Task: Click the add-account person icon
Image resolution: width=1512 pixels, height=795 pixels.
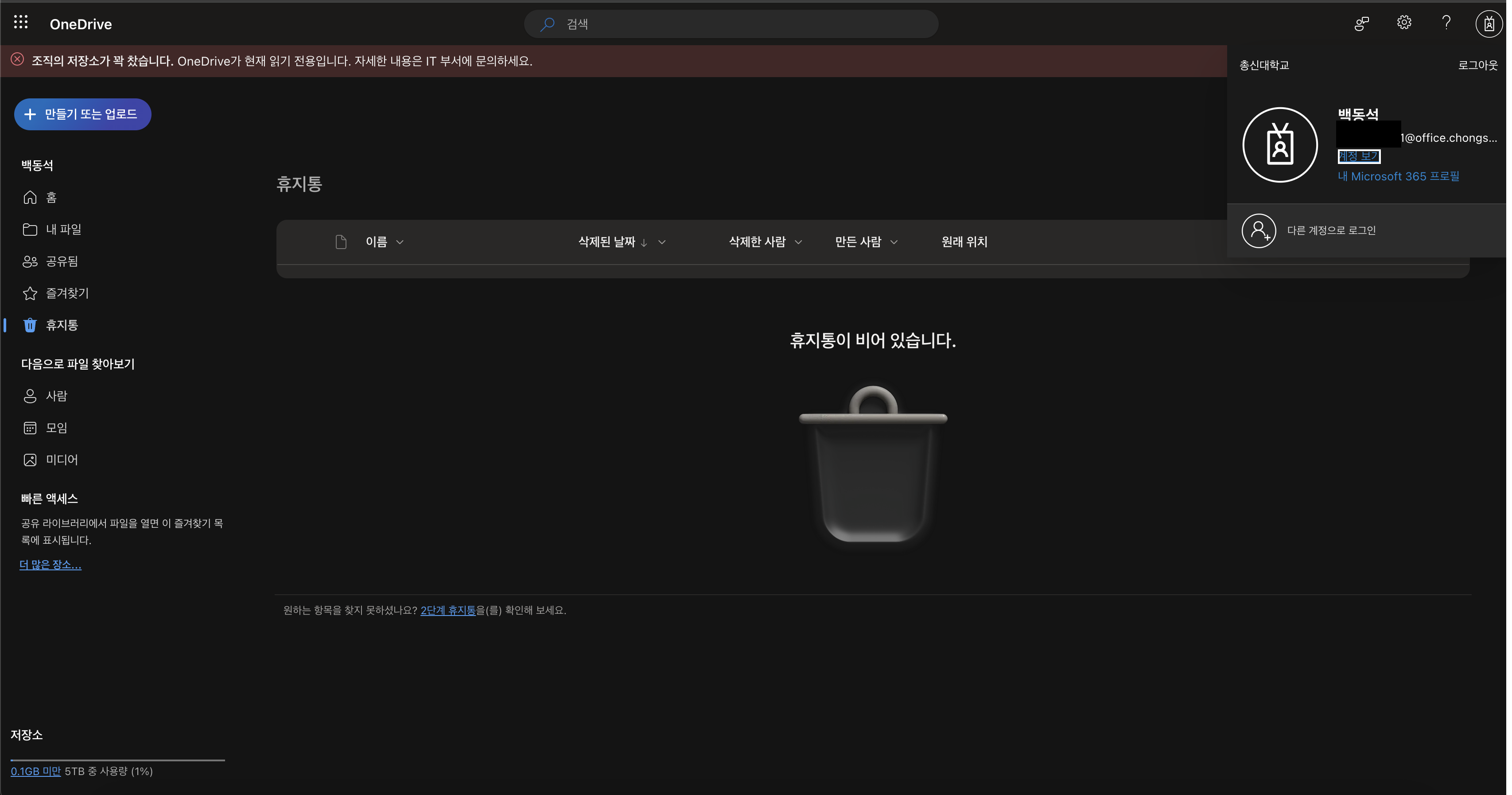Action: tap(1259, 230)
